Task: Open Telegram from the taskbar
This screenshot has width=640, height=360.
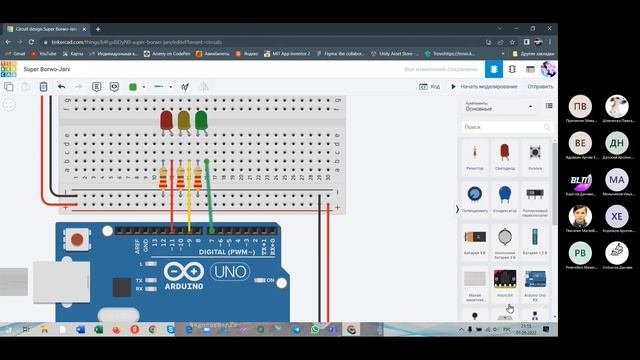Action: [297, 329]
